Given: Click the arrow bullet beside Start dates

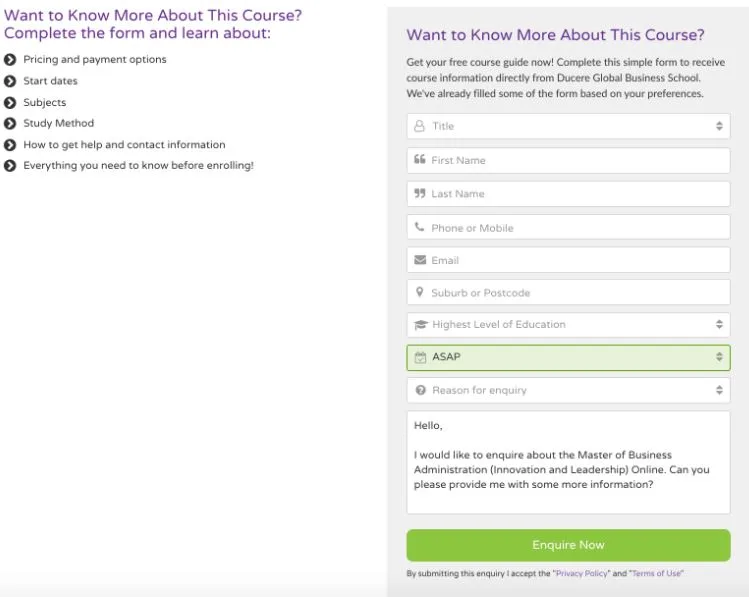Looking at the screenshot, I should (x=10, y=81).
